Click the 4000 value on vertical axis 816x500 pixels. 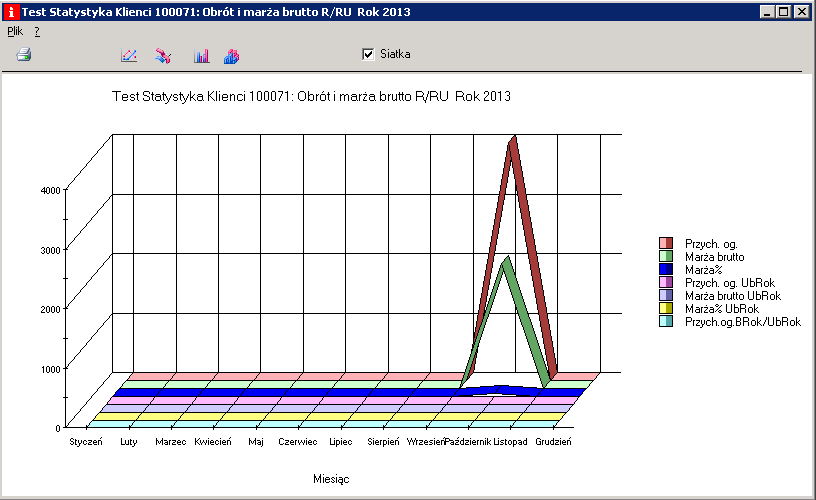click(x=50, y=190)
